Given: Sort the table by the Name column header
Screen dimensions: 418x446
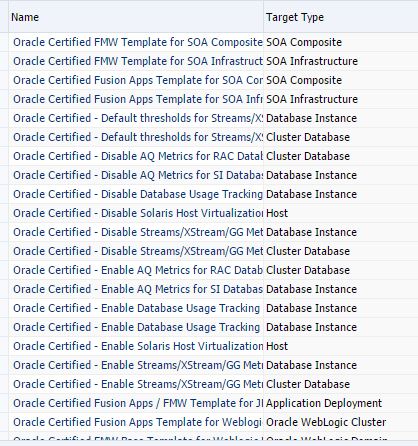Looking at the screenshot, I should click(x=25, y=17).
